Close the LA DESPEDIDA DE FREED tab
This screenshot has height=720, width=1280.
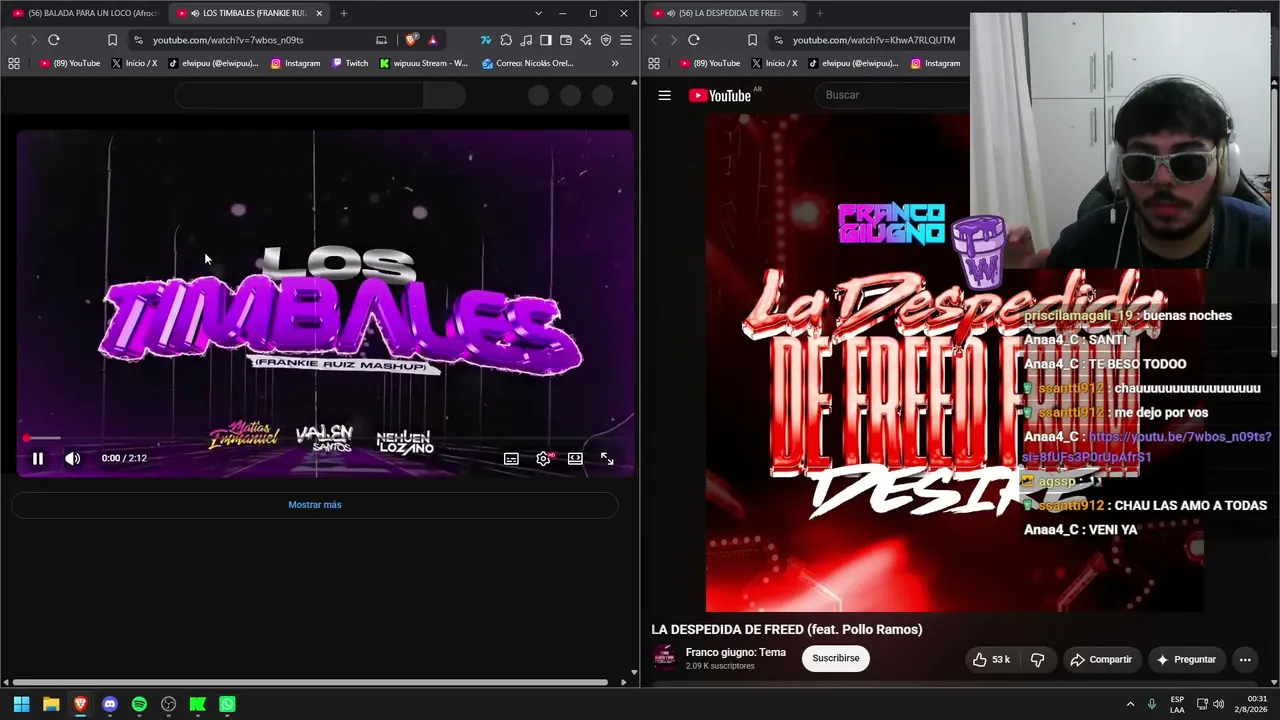796,13
